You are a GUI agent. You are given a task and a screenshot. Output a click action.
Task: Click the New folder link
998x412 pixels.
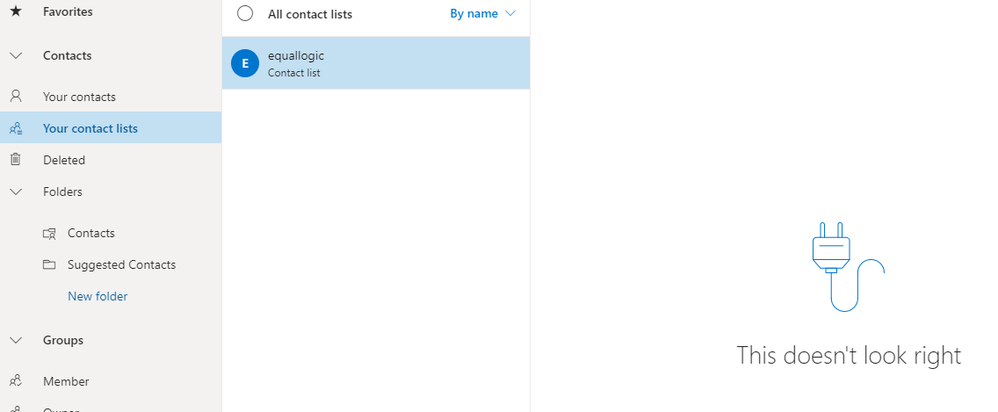tap(97, 296)
